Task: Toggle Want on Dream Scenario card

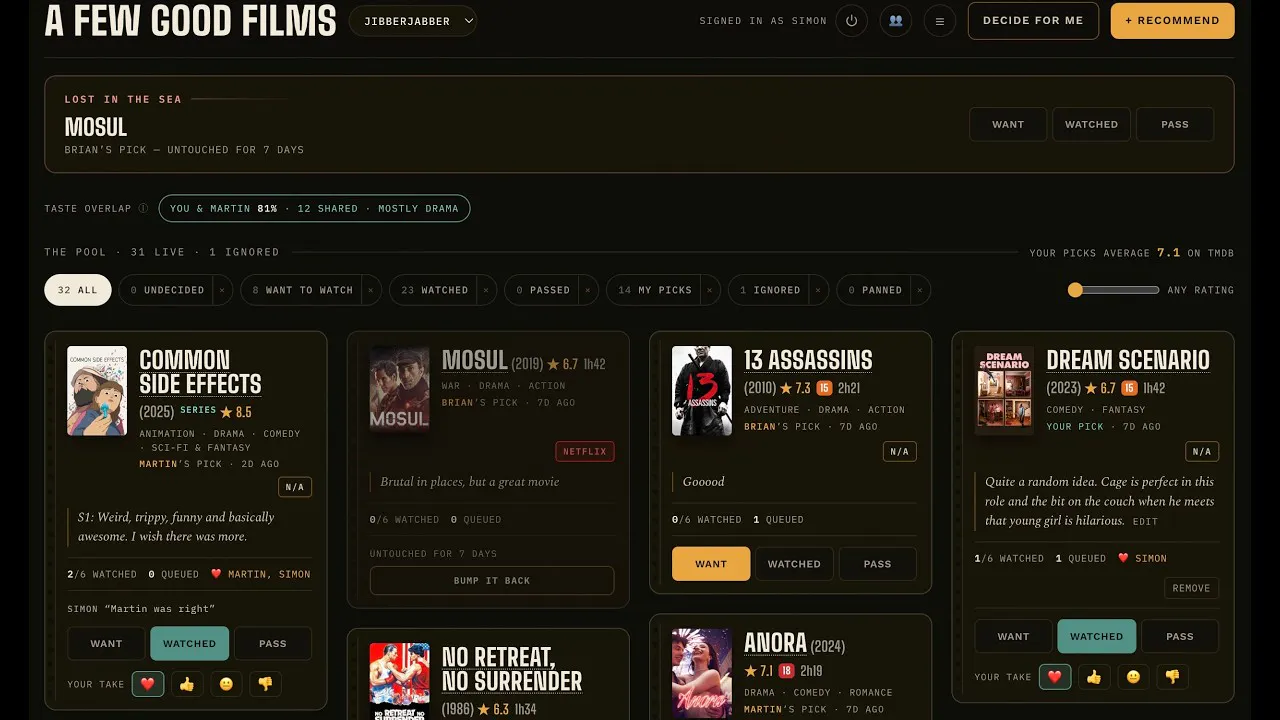Action: click(1013, 636)
